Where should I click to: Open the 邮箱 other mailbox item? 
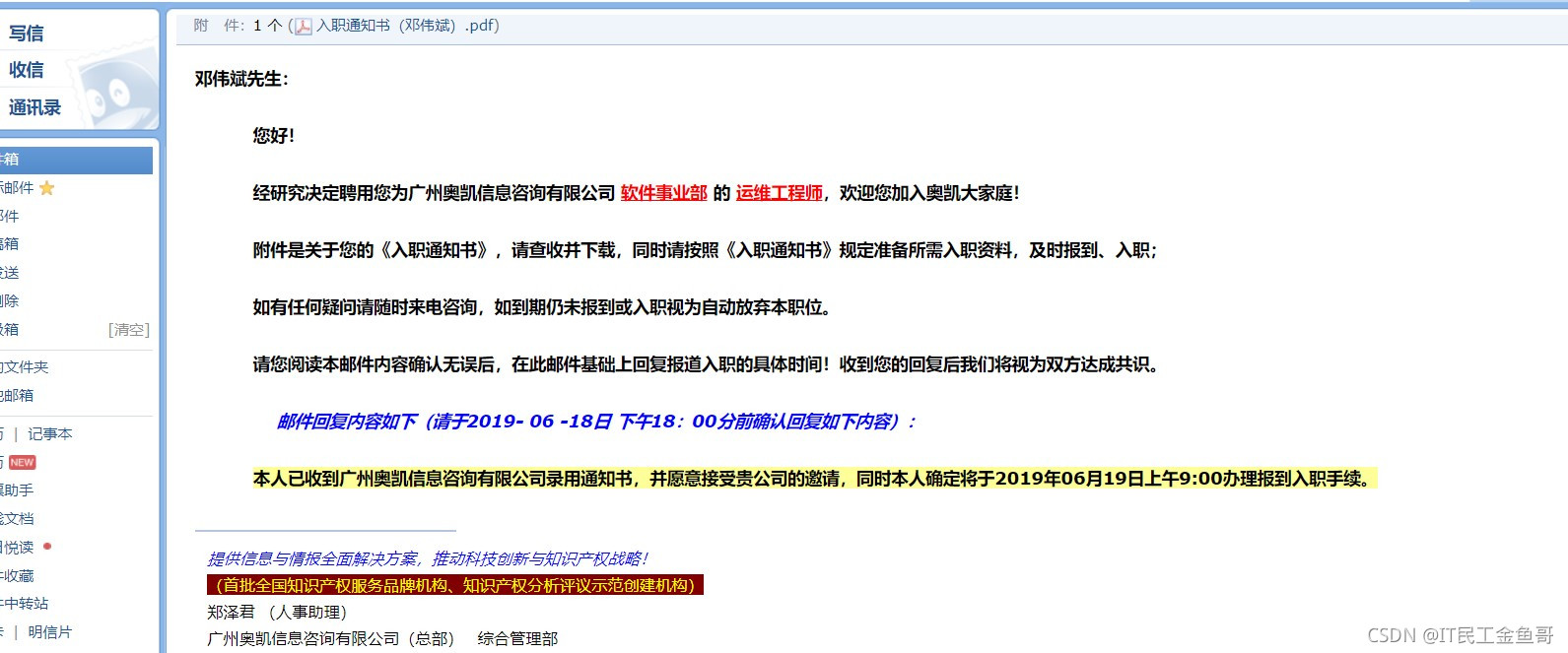pos(18,396)
